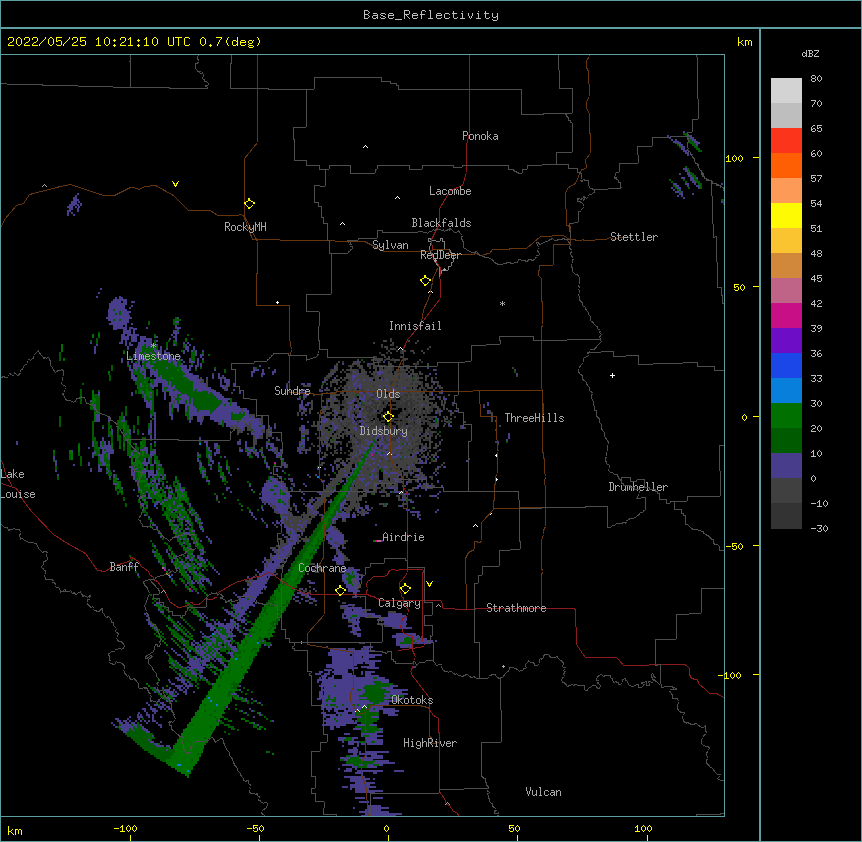862x842 pixels.
Task: Click the Olds town label
Action: tap(388, 394)
